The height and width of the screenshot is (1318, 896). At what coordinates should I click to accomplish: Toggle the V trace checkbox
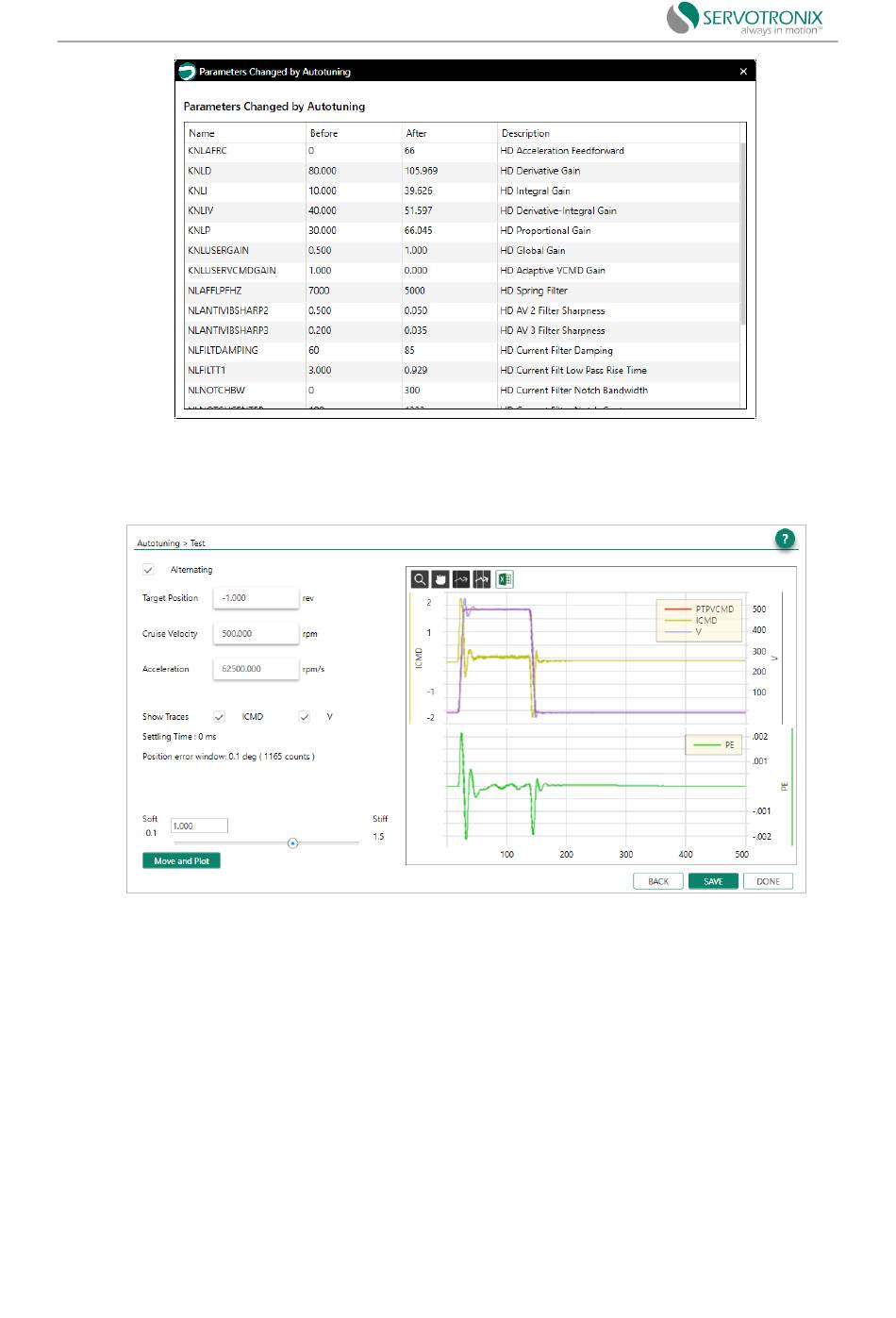[x=305, y=717]
